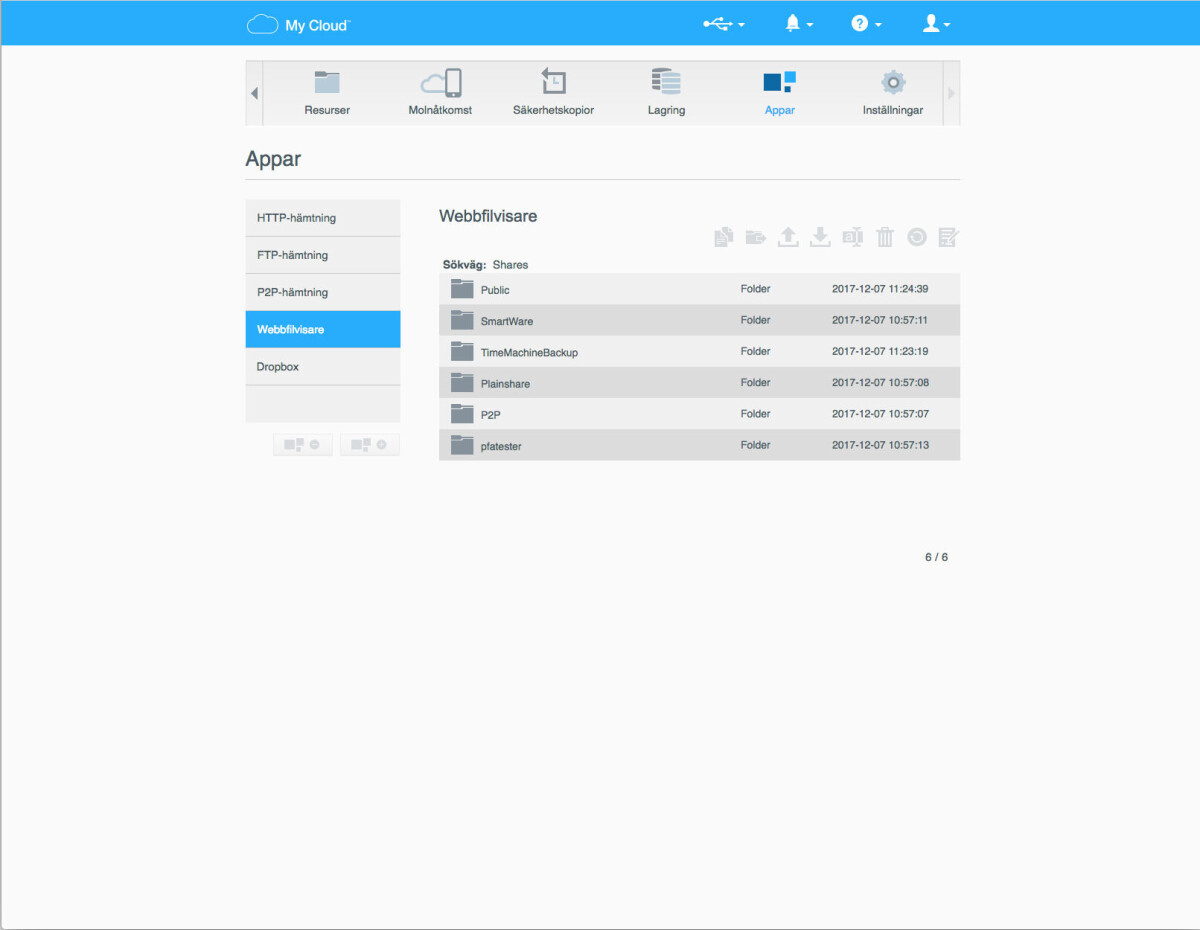
Task: Select Dropbox in the sidebar
Action: pos(323,367)
